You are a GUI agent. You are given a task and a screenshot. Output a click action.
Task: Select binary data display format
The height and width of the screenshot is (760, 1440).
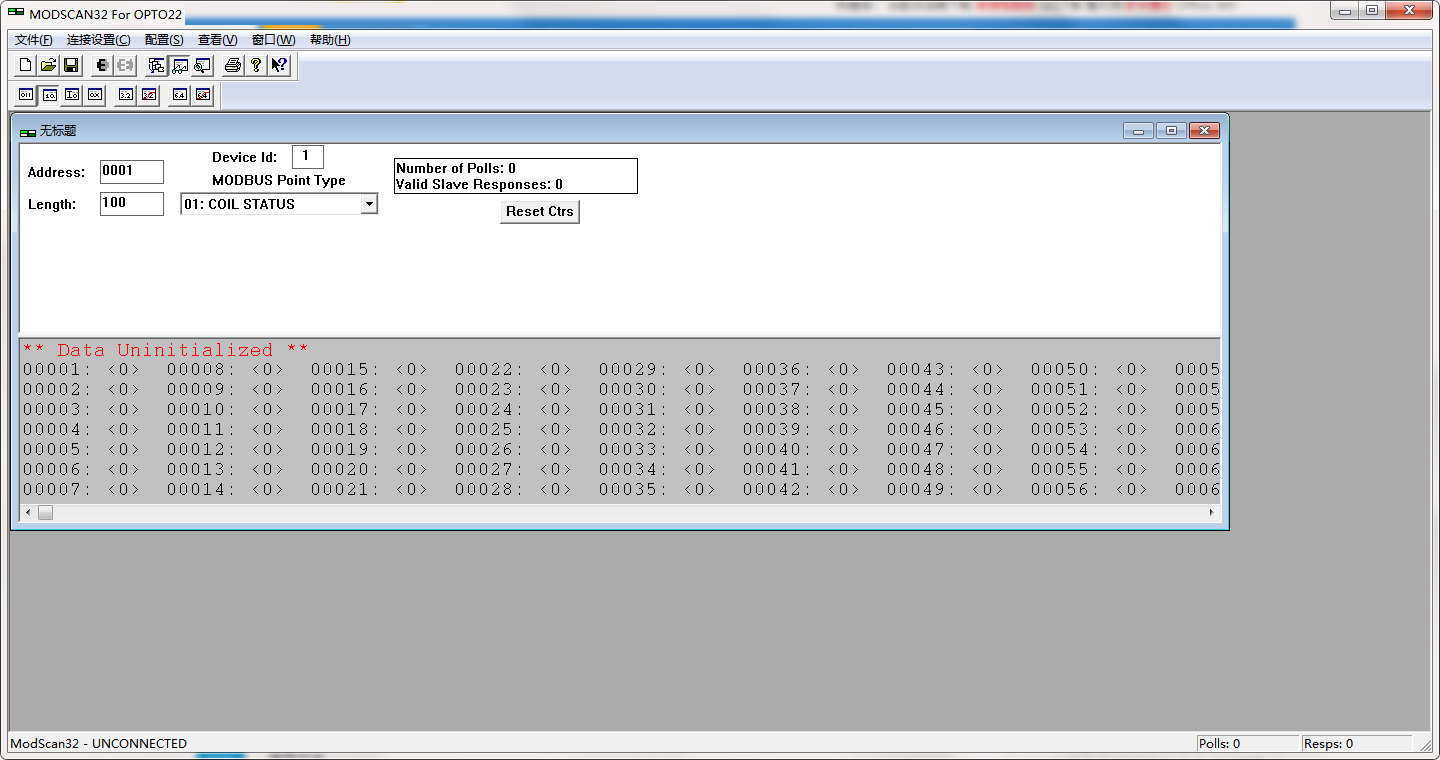(25, 95)
